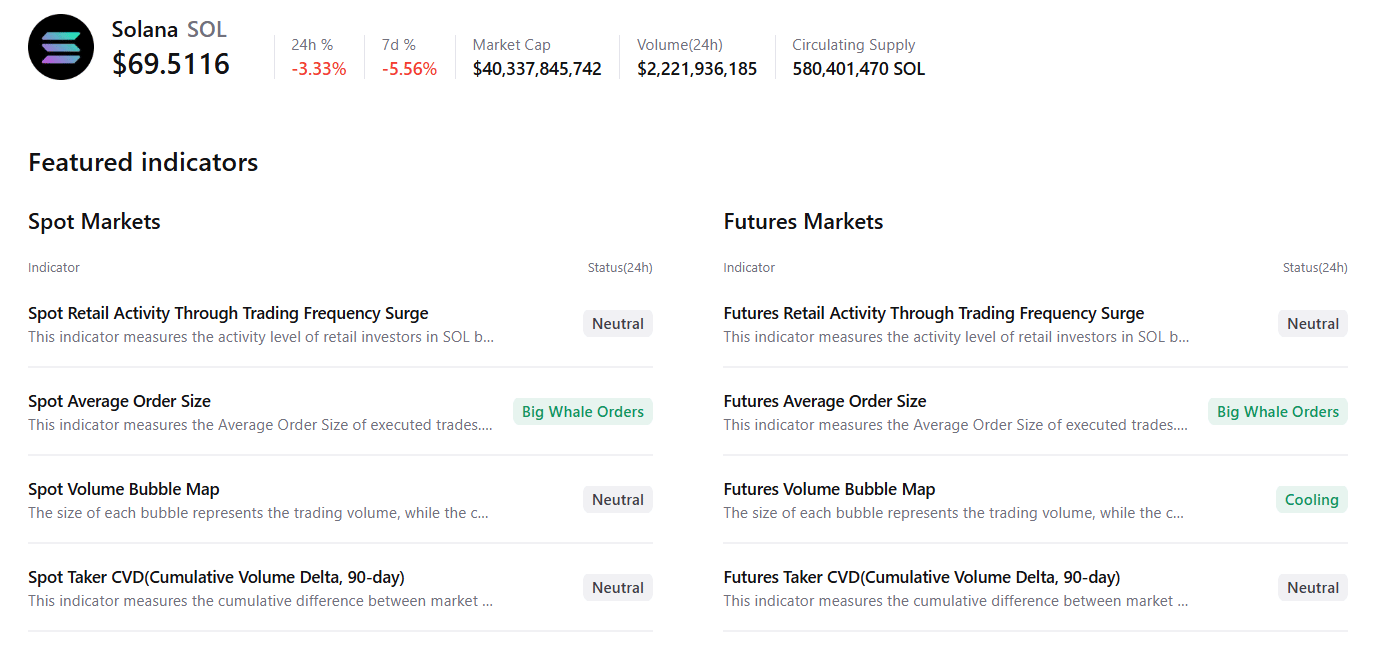Viewport: 1392px width, 652px height.
Task: Click Neutral badge for Spot Volume Bubble Map
Action: pyautogui.click(x=618, y=500)
